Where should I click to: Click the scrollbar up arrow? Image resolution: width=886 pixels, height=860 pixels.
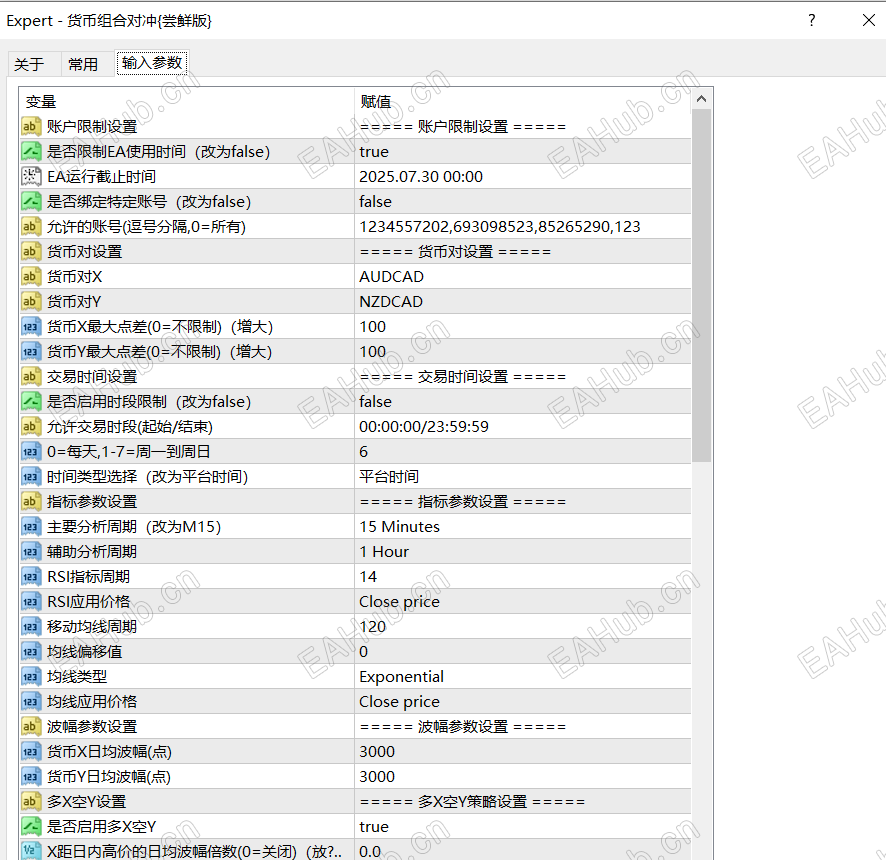[x=701, y=99]
